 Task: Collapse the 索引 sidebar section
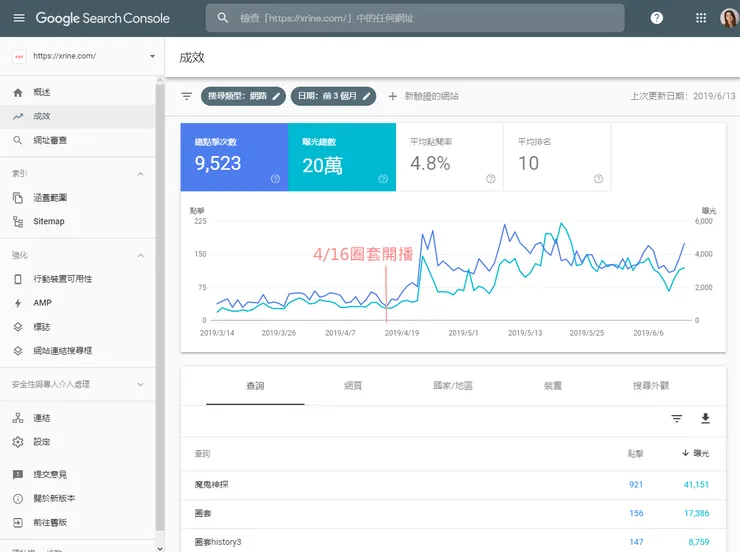[140, 174]
